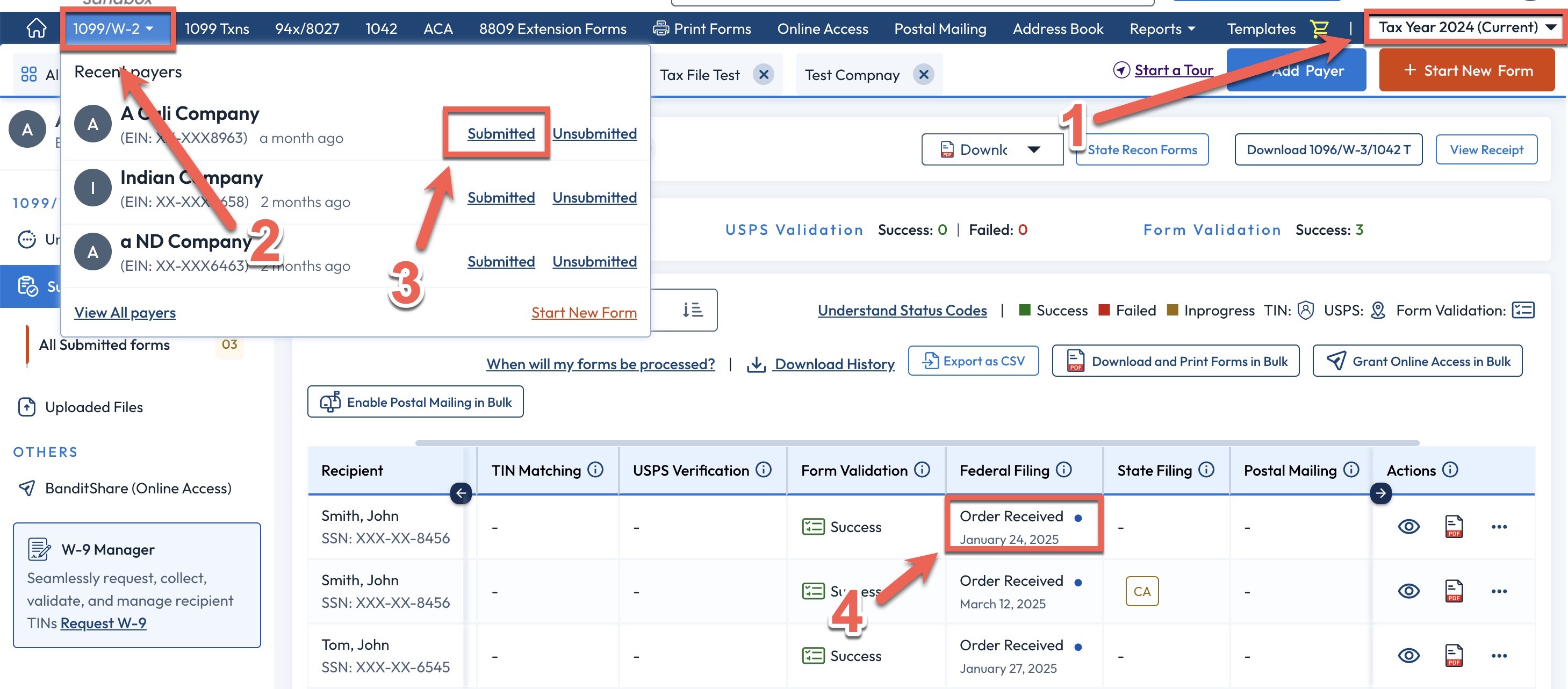View form for Smith, John January 24 row
Screen dimensions: 1568x689
tap(1408, 527)
